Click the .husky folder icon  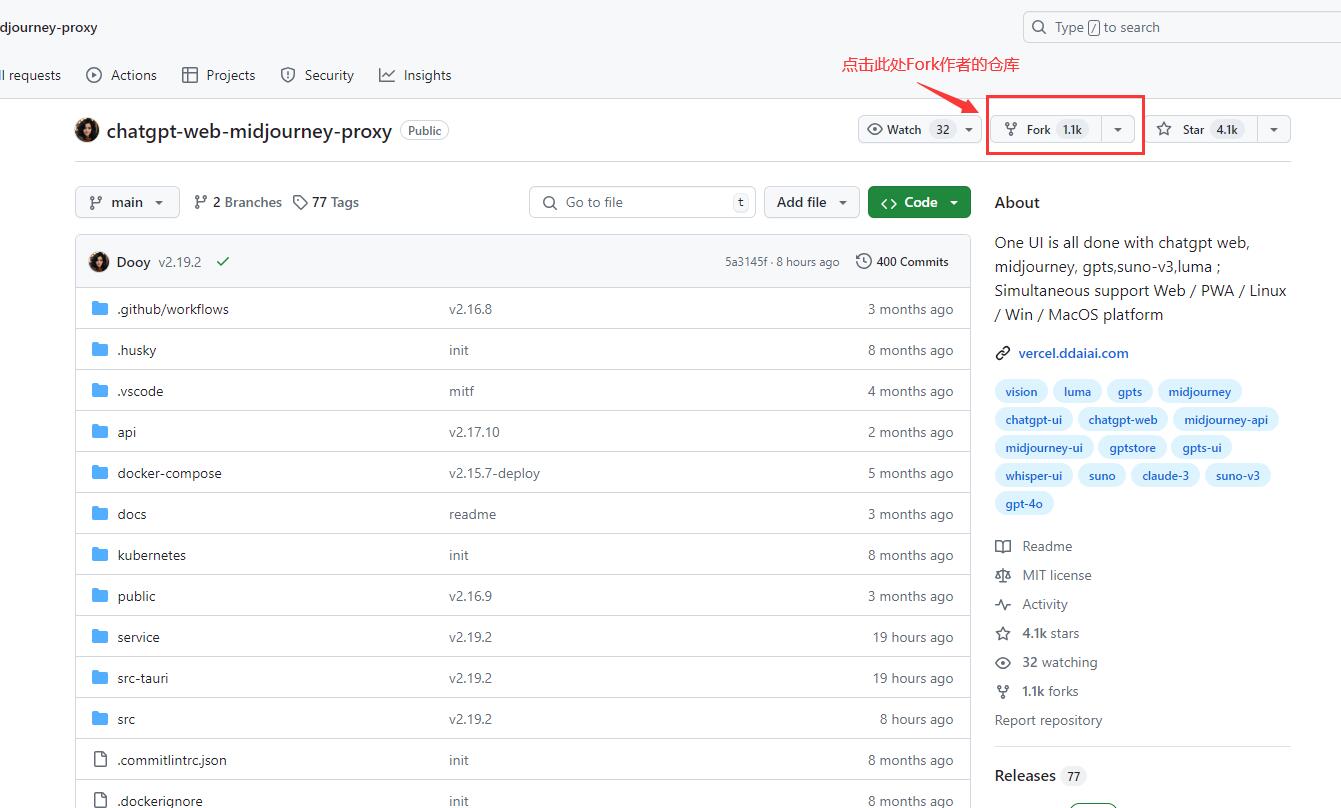point(100,350)
